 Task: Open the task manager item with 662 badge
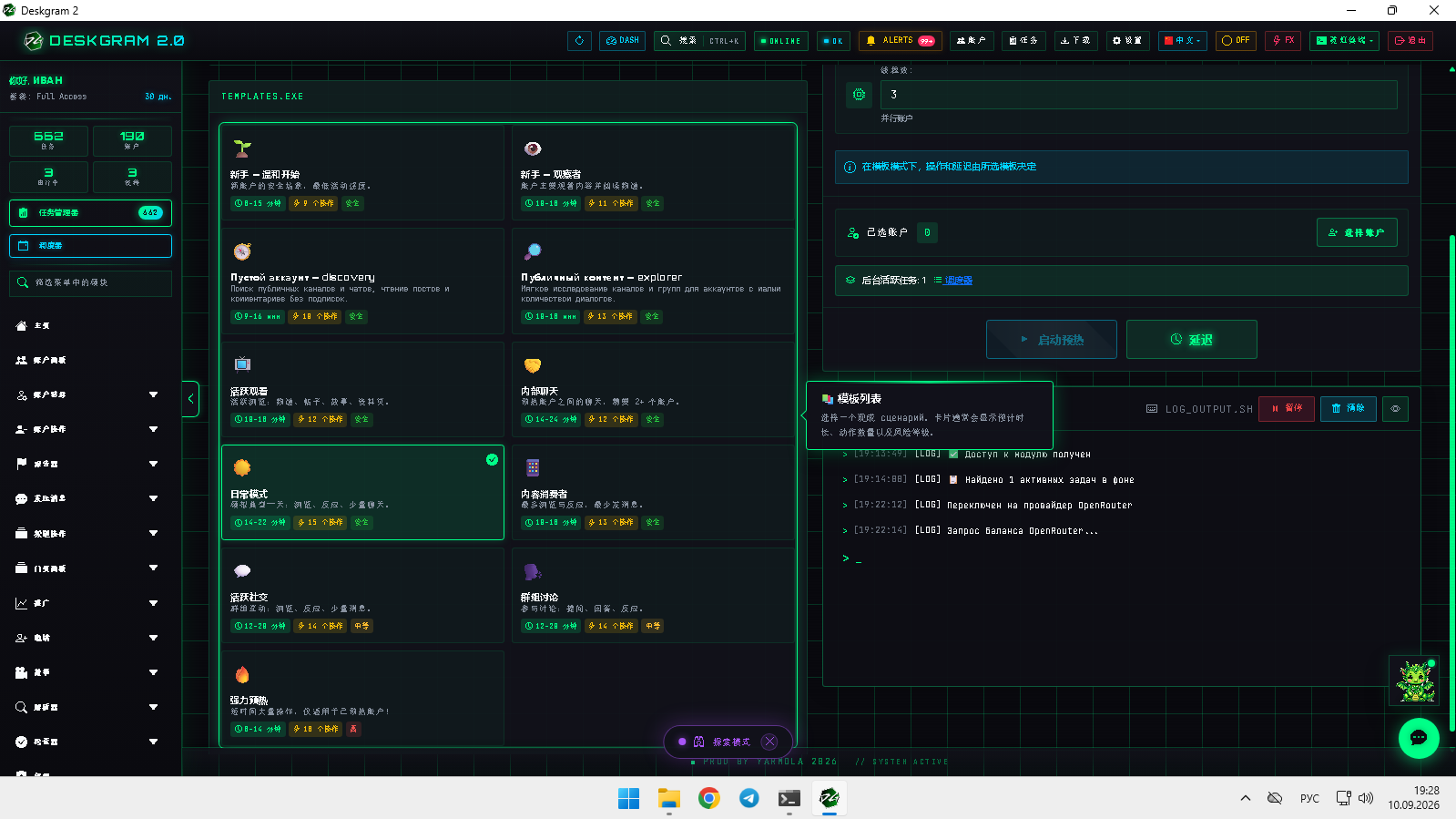point(90,212)
